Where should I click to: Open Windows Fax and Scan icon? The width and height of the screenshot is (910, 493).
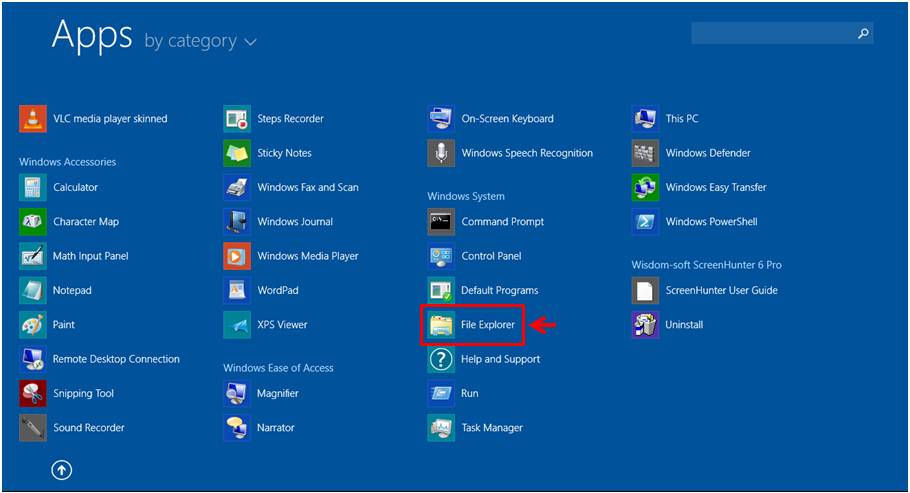(x=237, y=188)
